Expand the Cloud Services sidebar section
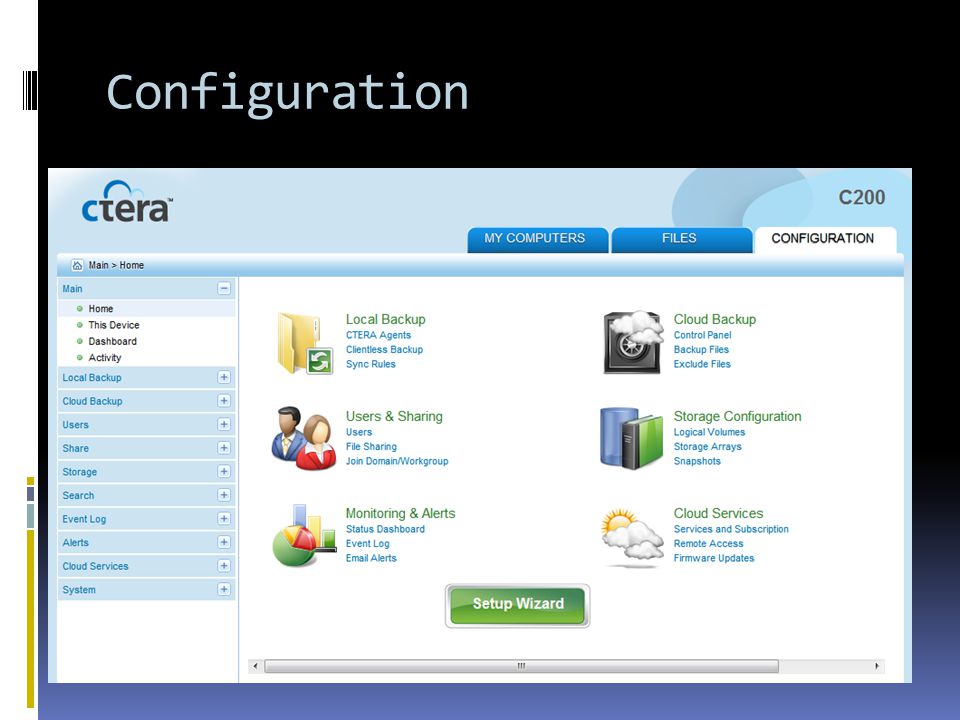The height and width of the screenshot is (720, 960). 224,566
